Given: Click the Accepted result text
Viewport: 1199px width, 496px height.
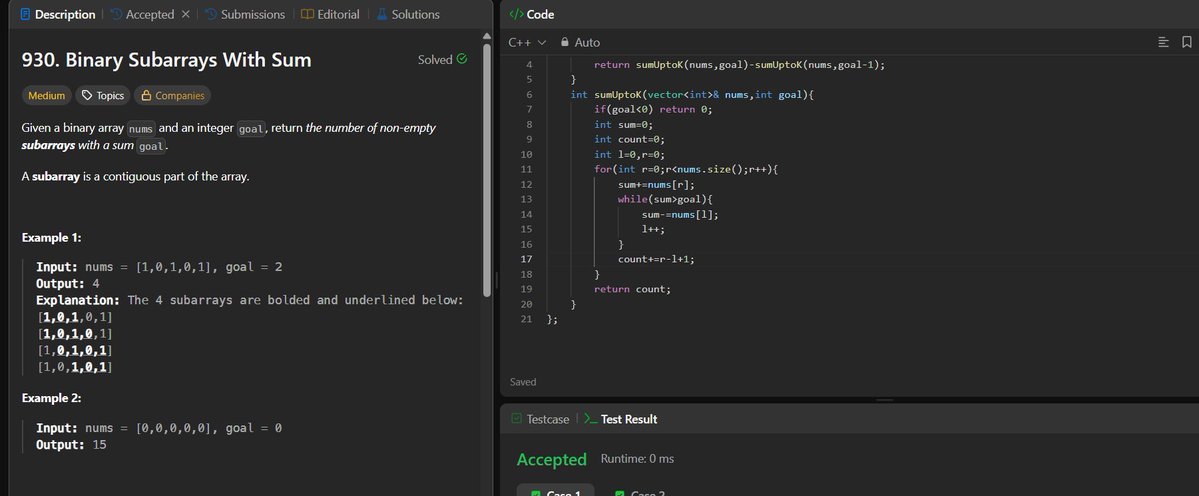Looking at the screenshot, I should point(551,459).
